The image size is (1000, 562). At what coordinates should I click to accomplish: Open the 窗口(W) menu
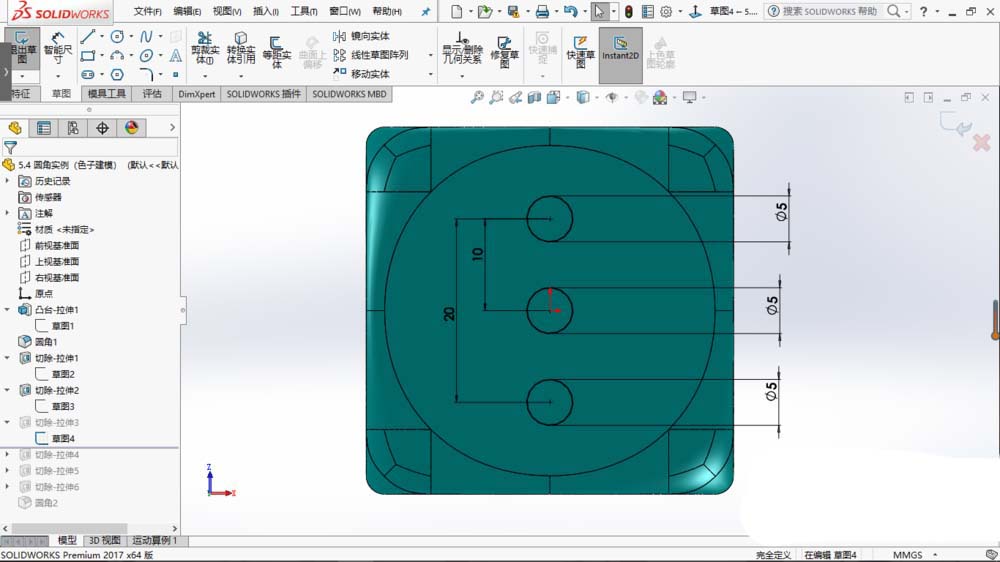[x=345, y=11]
